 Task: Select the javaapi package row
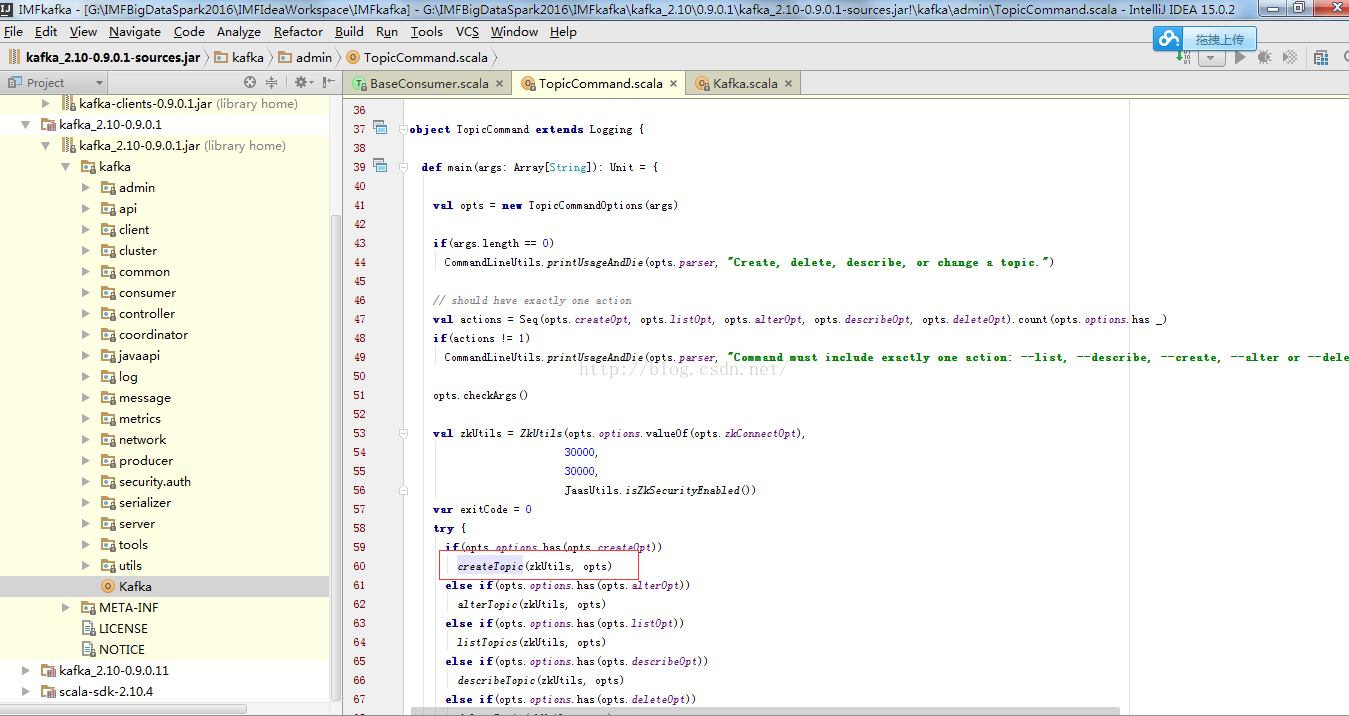click(x=164, y=355)
